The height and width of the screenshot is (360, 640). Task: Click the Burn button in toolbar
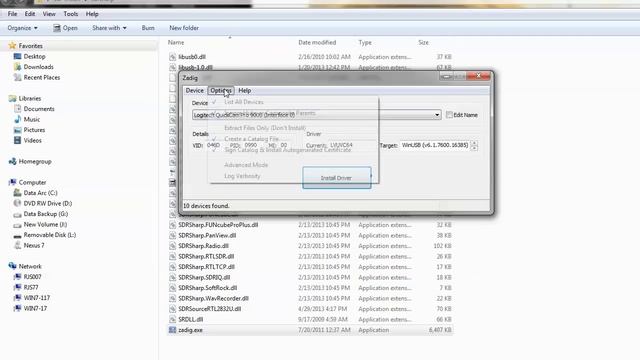(x=148, y=28)
